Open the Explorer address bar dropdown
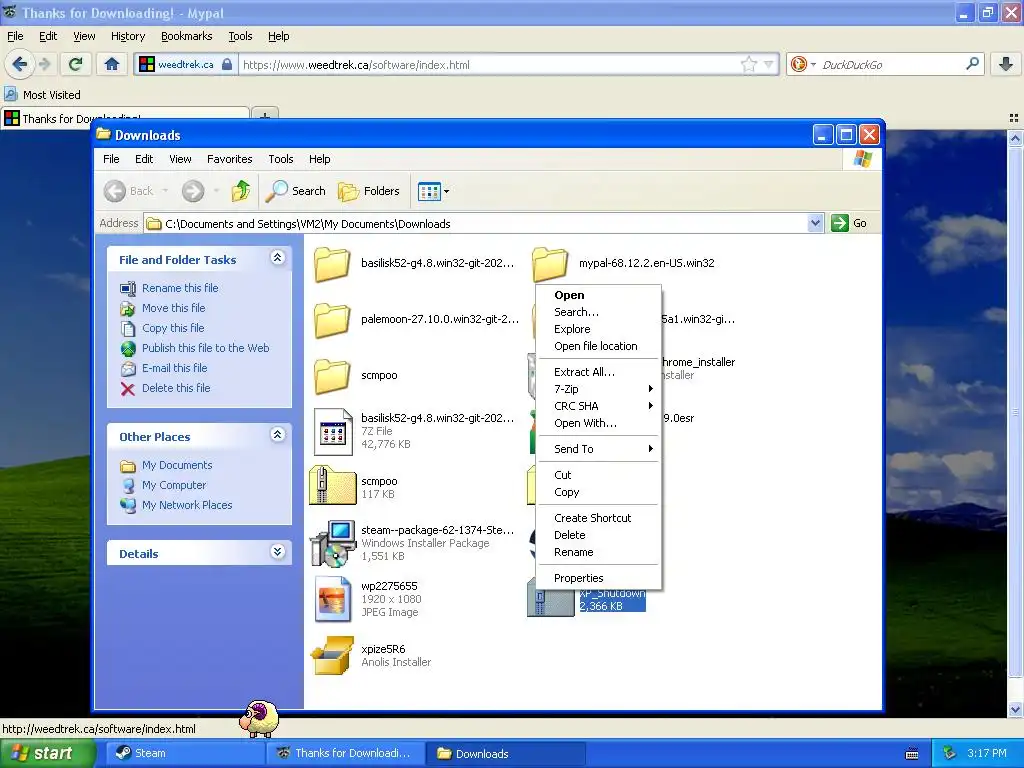The image size is (1024, 768). (x=815, y=223)
